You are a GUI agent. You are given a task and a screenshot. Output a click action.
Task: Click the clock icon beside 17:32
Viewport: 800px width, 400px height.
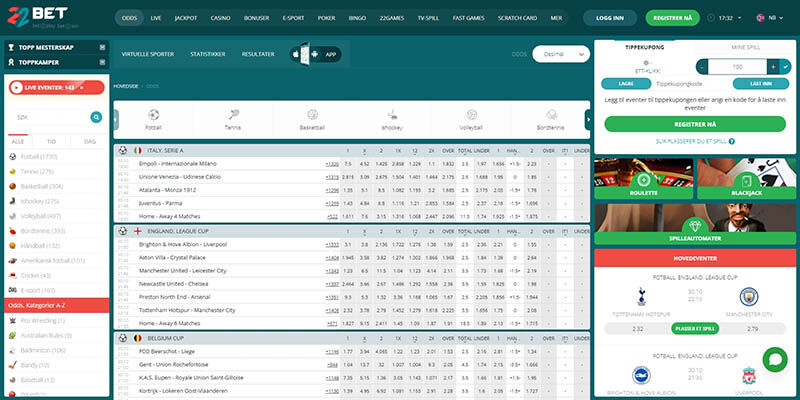click(x=711, y=18)
